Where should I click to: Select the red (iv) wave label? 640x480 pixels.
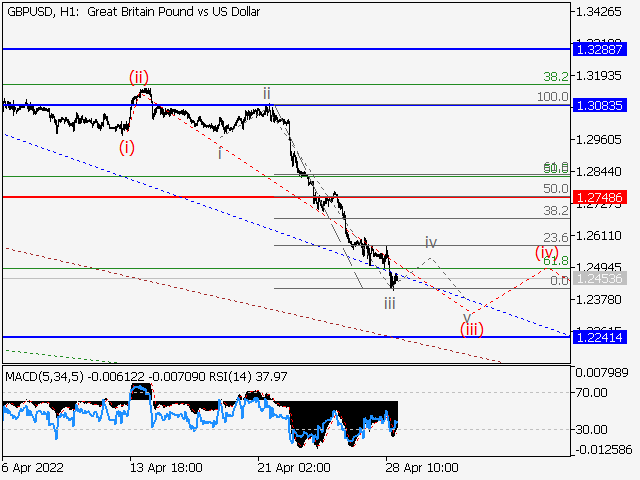click(547, 252)
